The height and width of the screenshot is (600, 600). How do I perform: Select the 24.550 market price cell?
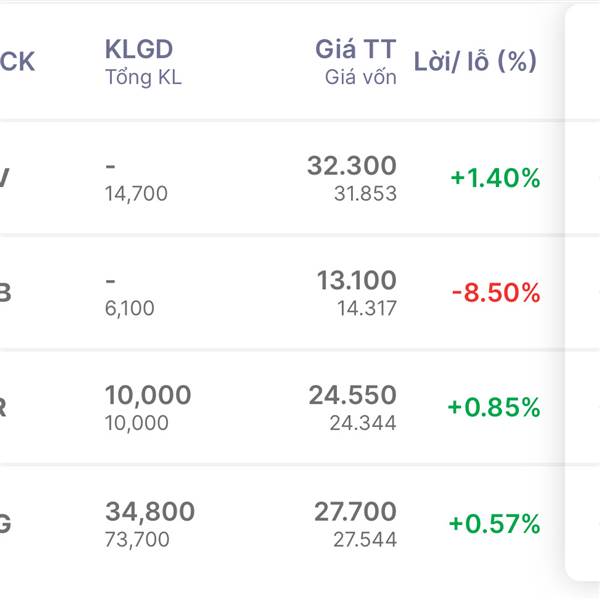tap(352, 395)
